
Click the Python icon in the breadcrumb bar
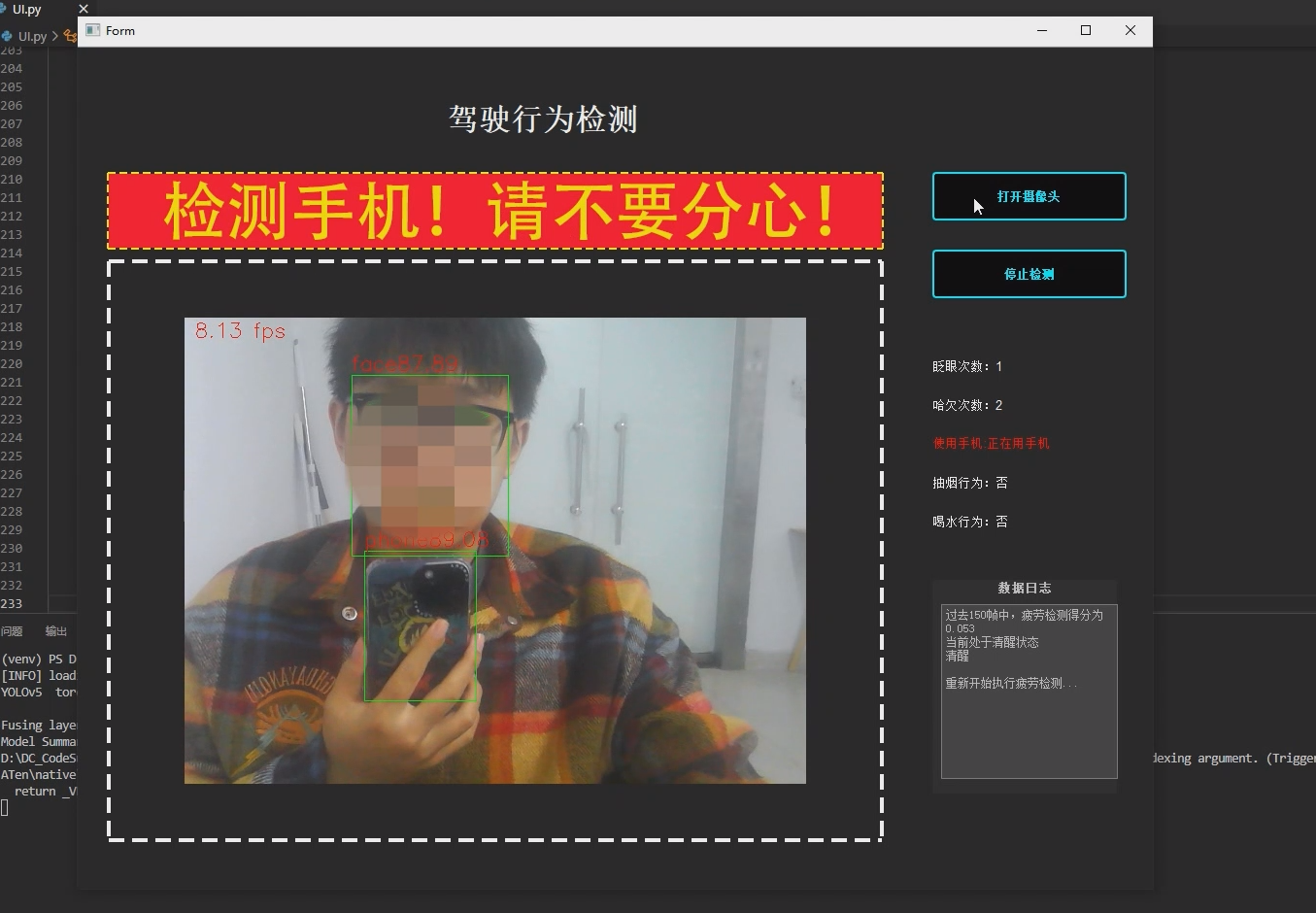tap(7, 36)
